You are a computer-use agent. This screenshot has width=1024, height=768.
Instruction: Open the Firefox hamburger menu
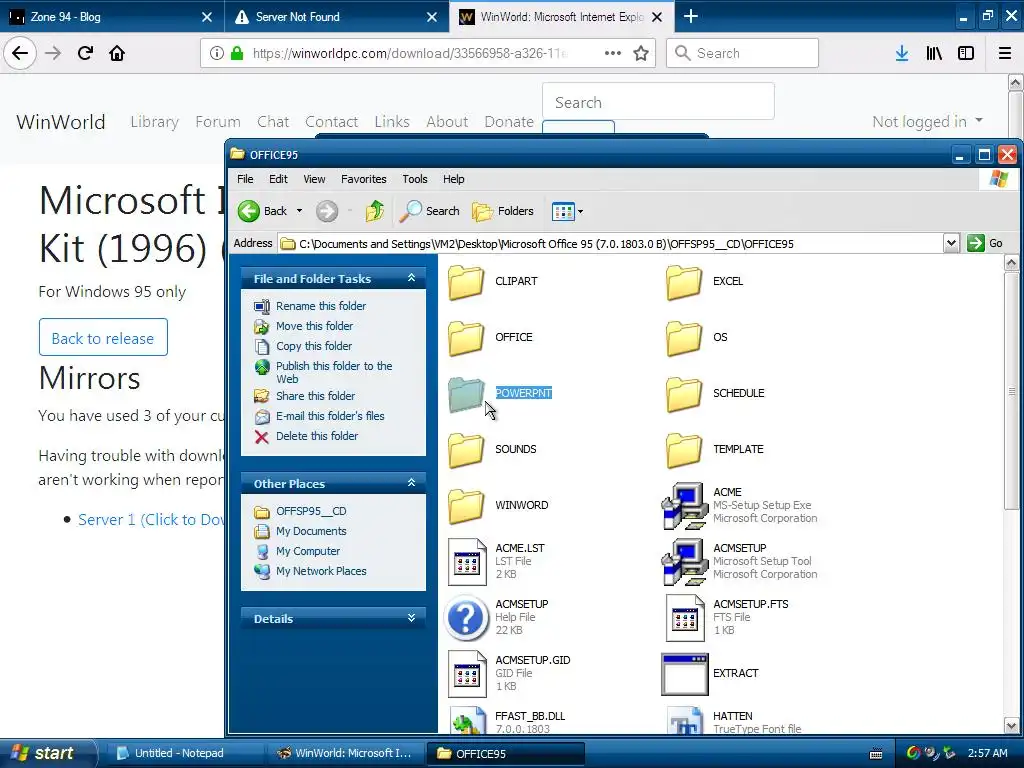(1005, 54)
